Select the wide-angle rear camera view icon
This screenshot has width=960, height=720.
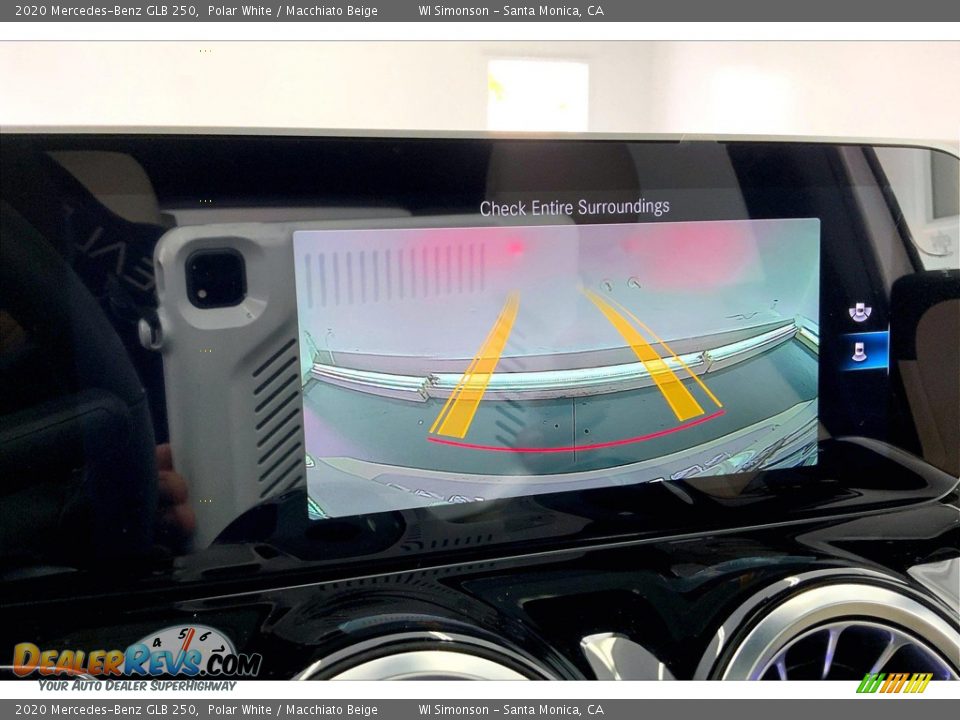(860, 312)
